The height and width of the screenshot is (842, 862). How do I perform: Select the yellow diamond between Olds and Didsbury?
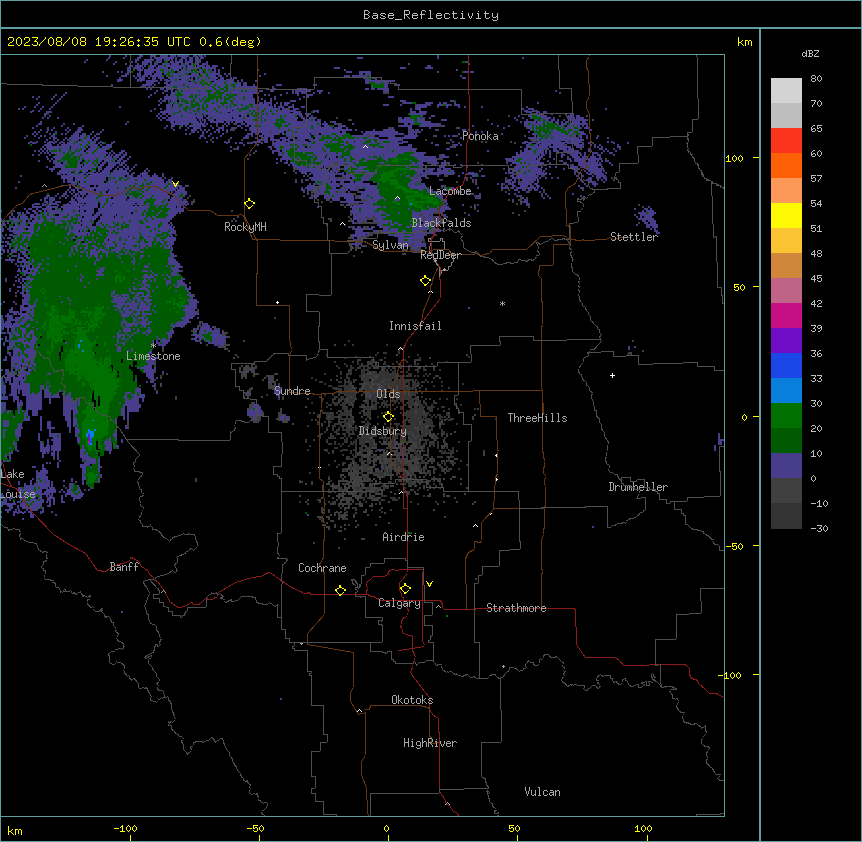point(389,417)
